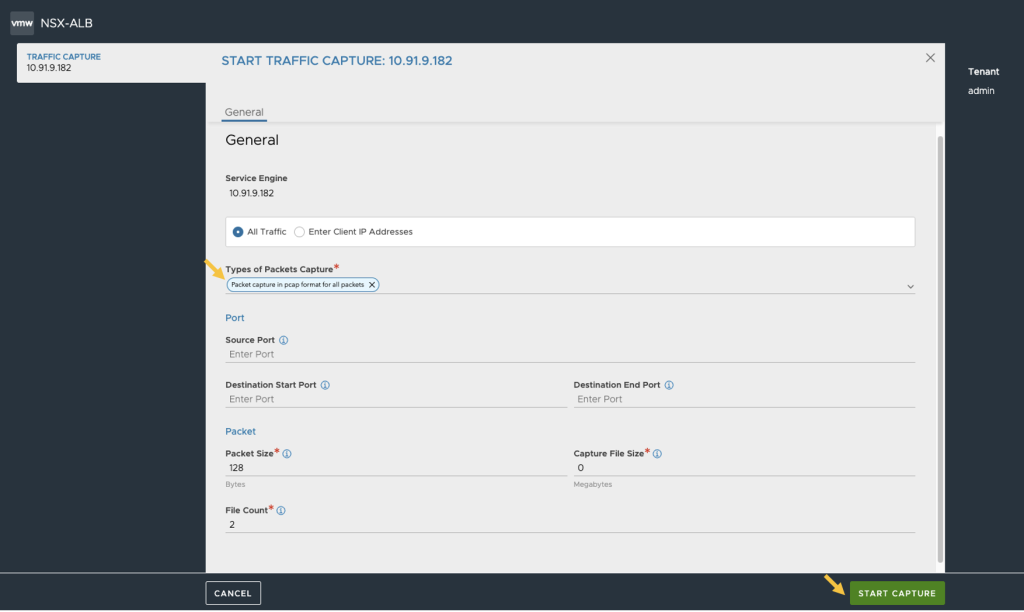
Task: Expand the Types of Packets Capture dropdown
Action: click(x=910, y=286)
